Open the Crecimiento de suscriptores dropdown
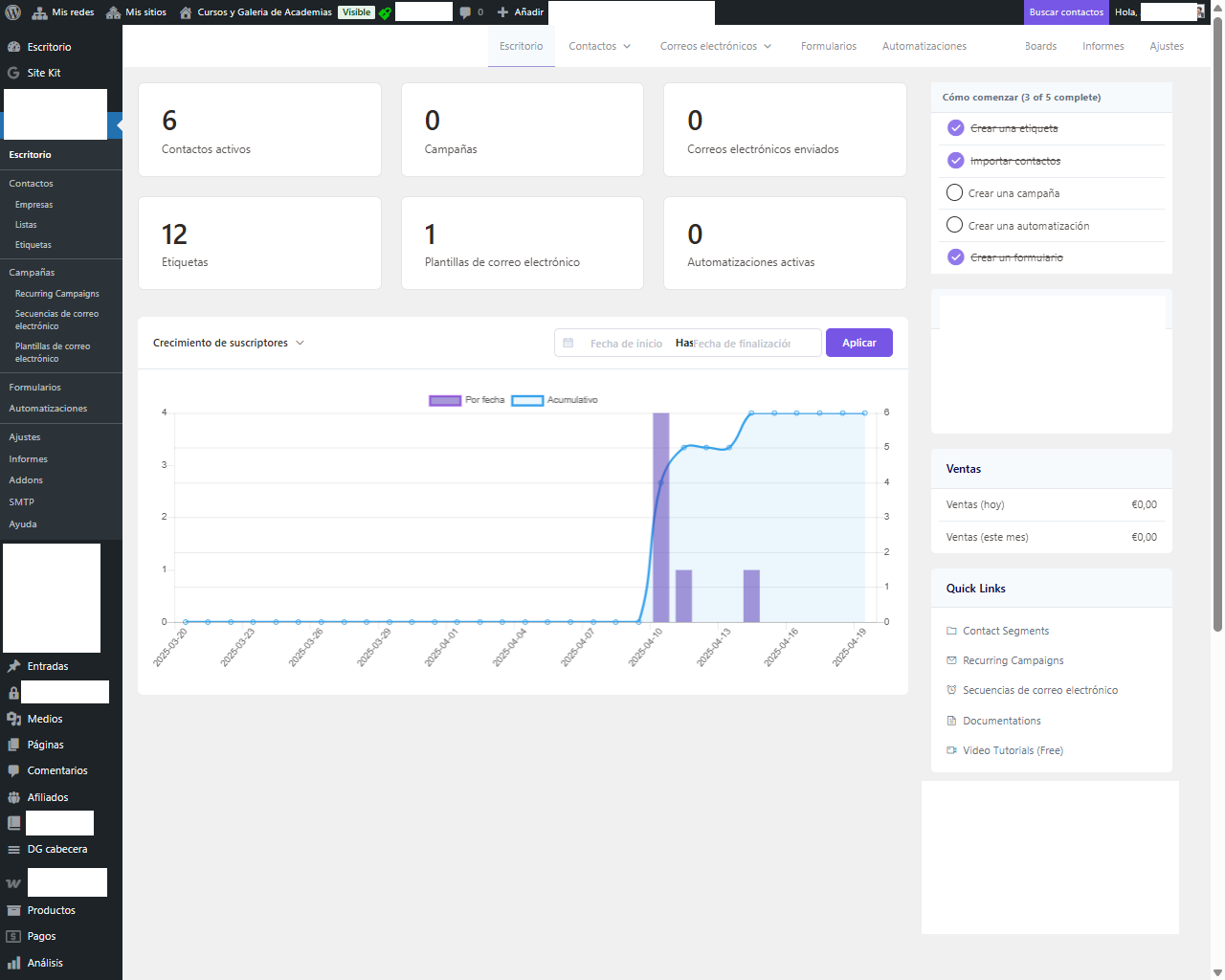This screenshot has height=980, width=1225. tap(229, 343)
